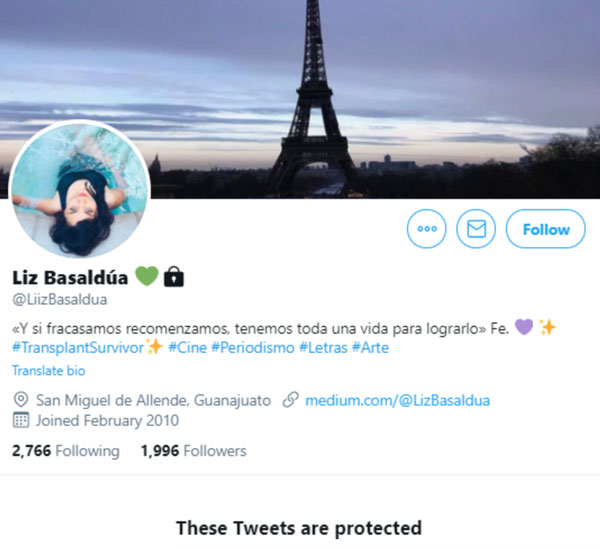Click the envelope message icon
The height and width of the screenshot is (549, 600).
476,229
